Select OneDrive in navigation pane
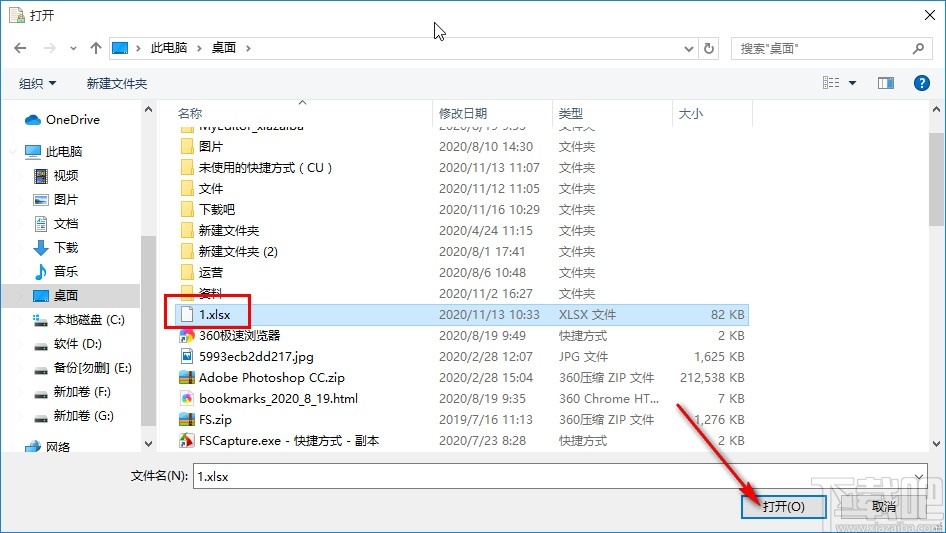The height and width of the screenshot is (533, 946). point(63,120)
